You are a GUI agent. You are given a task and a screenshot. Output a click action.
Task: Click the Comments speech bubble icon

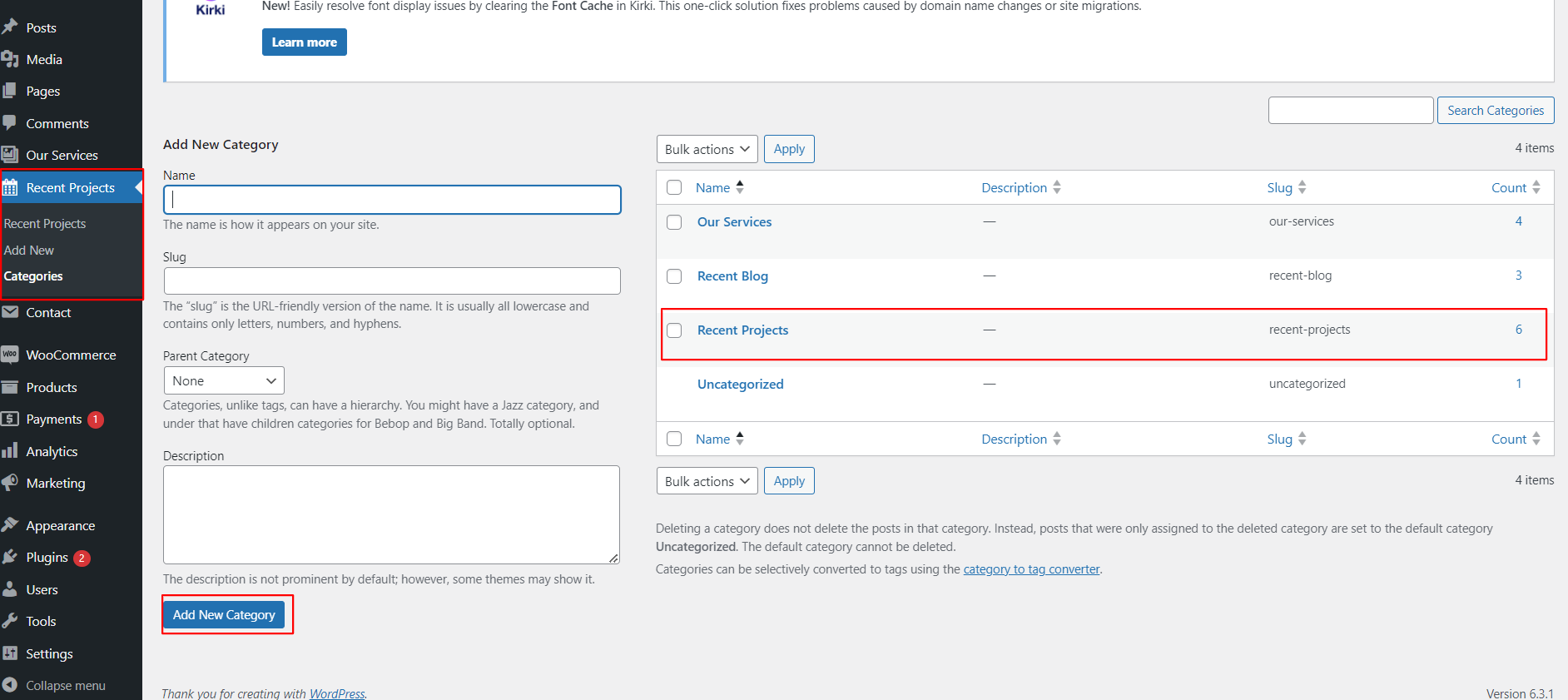tap(10, 123)
